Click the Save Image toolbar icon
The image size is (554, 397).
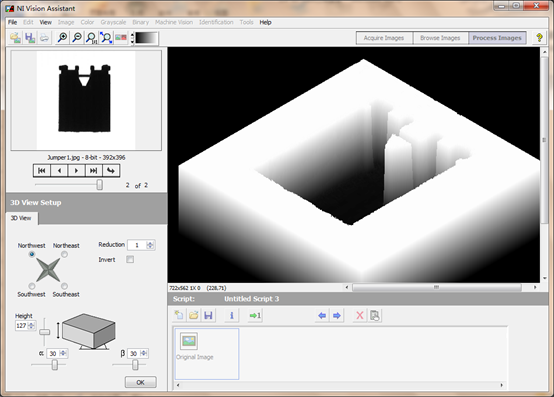[30, 38]
